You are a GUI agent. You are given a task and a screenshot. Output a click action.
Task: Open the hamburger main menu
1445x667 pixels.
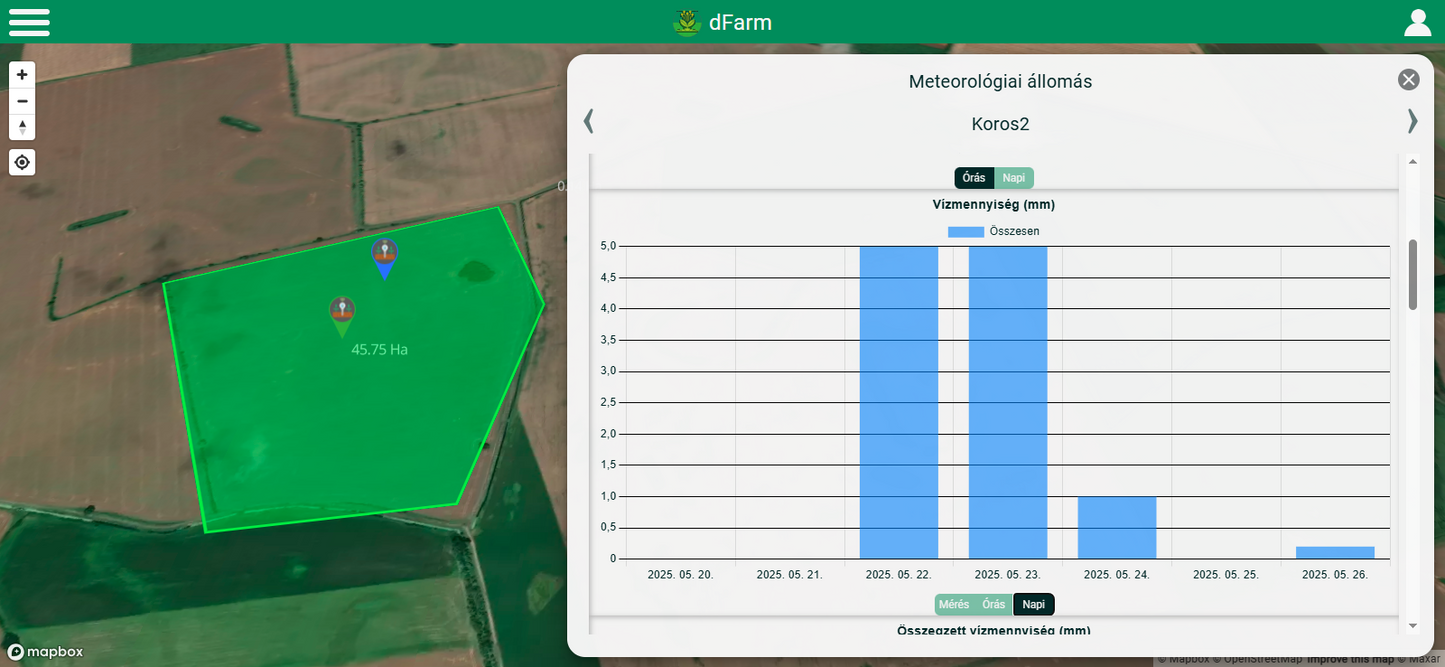(29, 22)
